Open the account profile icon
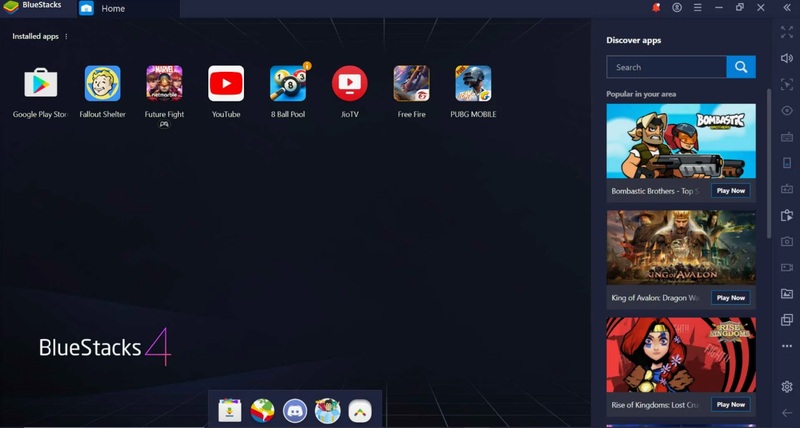Screen dimensions: 800x428 pyautogui.click(x=677, y=8)
